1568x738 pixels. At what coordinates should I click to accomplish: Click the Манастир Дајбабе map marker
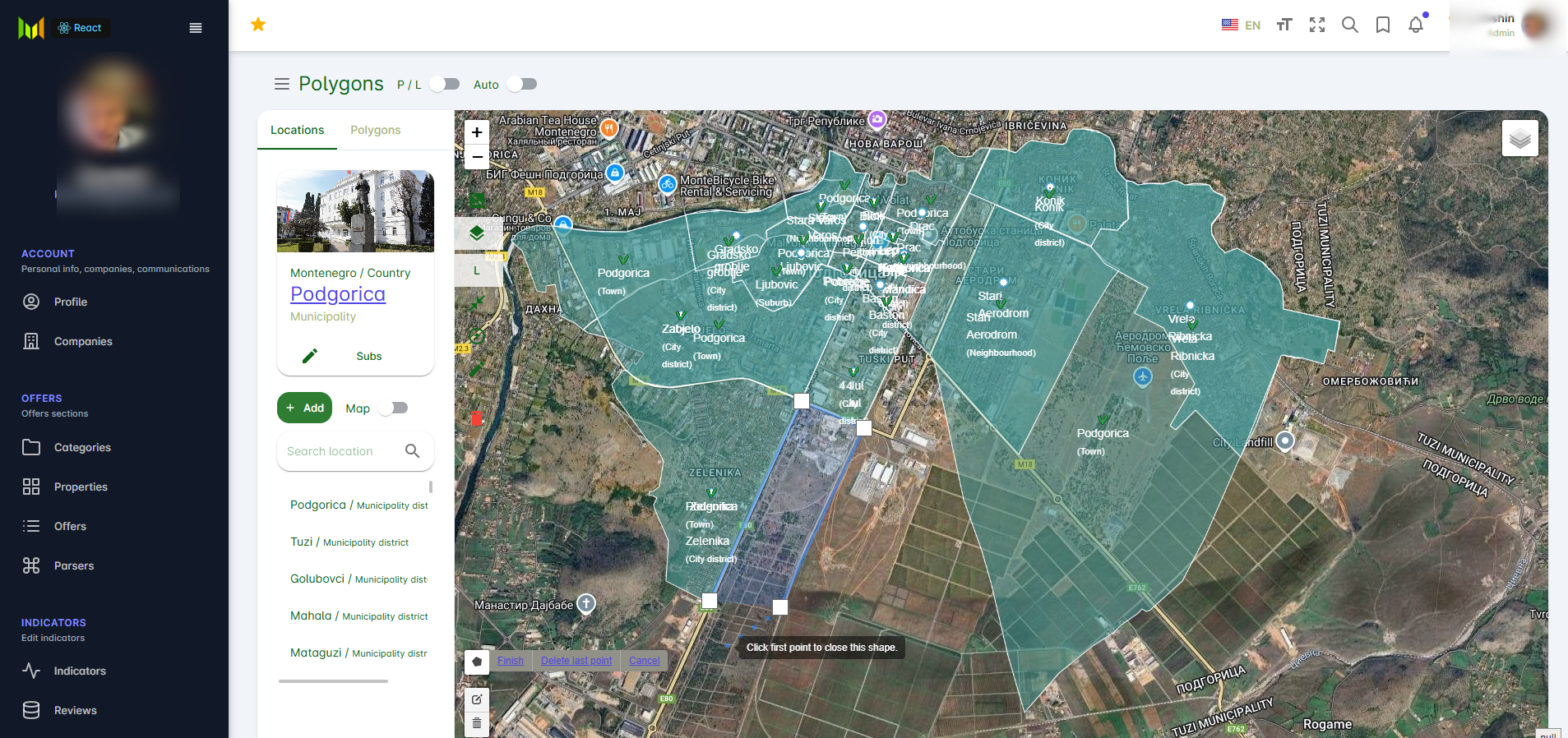click(x=586, y=604)
